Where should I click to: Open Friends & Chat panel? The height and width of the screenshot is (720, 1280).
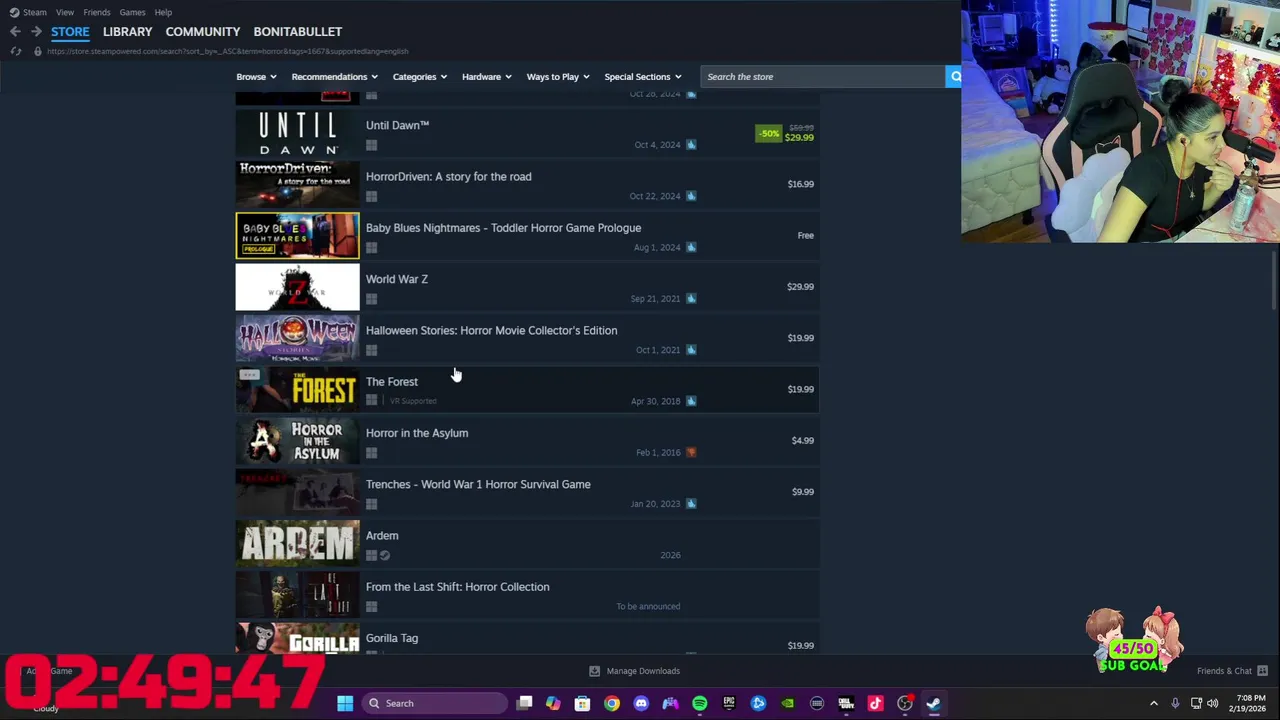click(x=1232, y=671)
